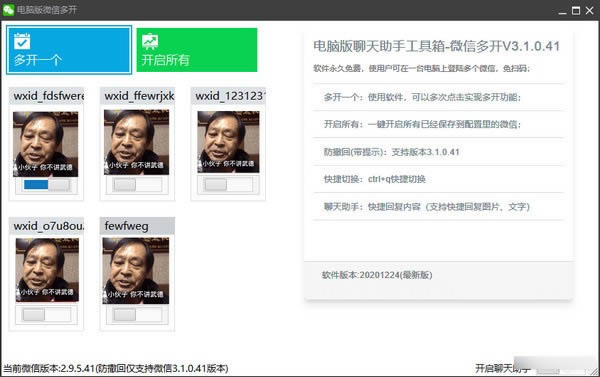Click the chart icon on 开启所有 tile
600x377 pixels.
coord(150,41)
